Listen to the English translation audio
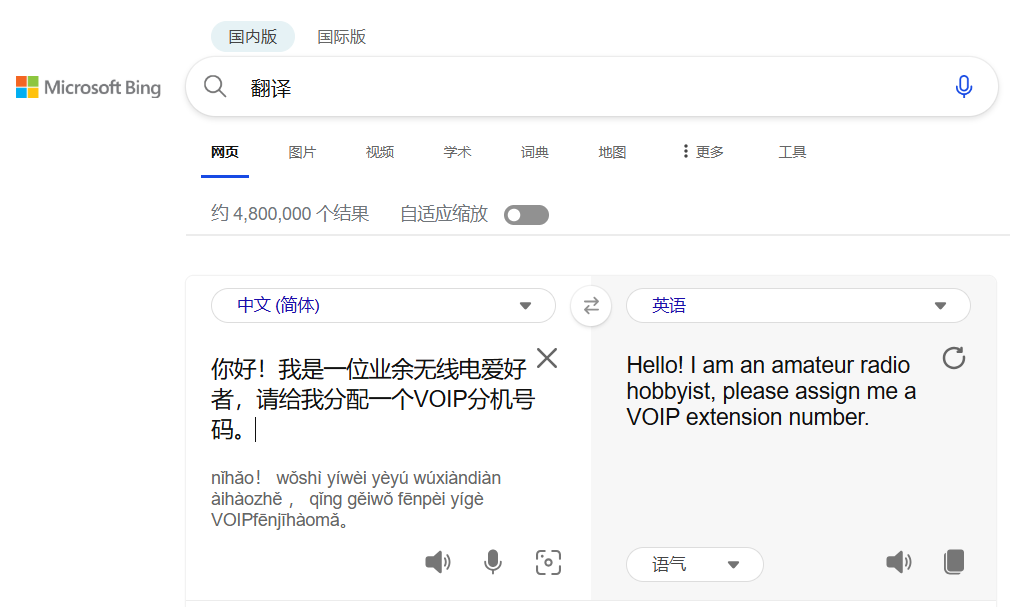 [x=898, y=562]
